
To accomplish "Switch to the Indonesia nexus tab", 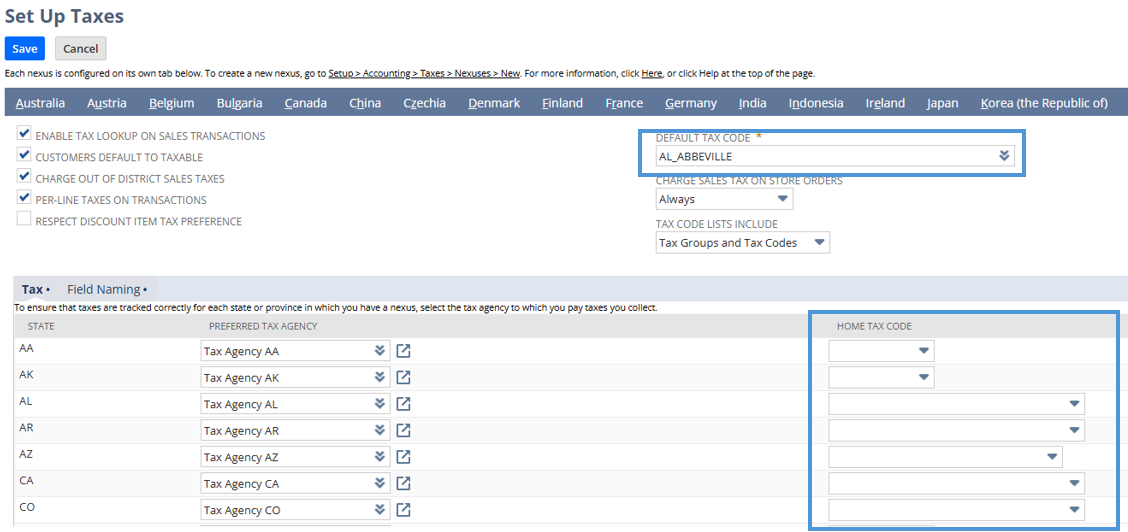I will pyautogui.click(x=816, y=103).
